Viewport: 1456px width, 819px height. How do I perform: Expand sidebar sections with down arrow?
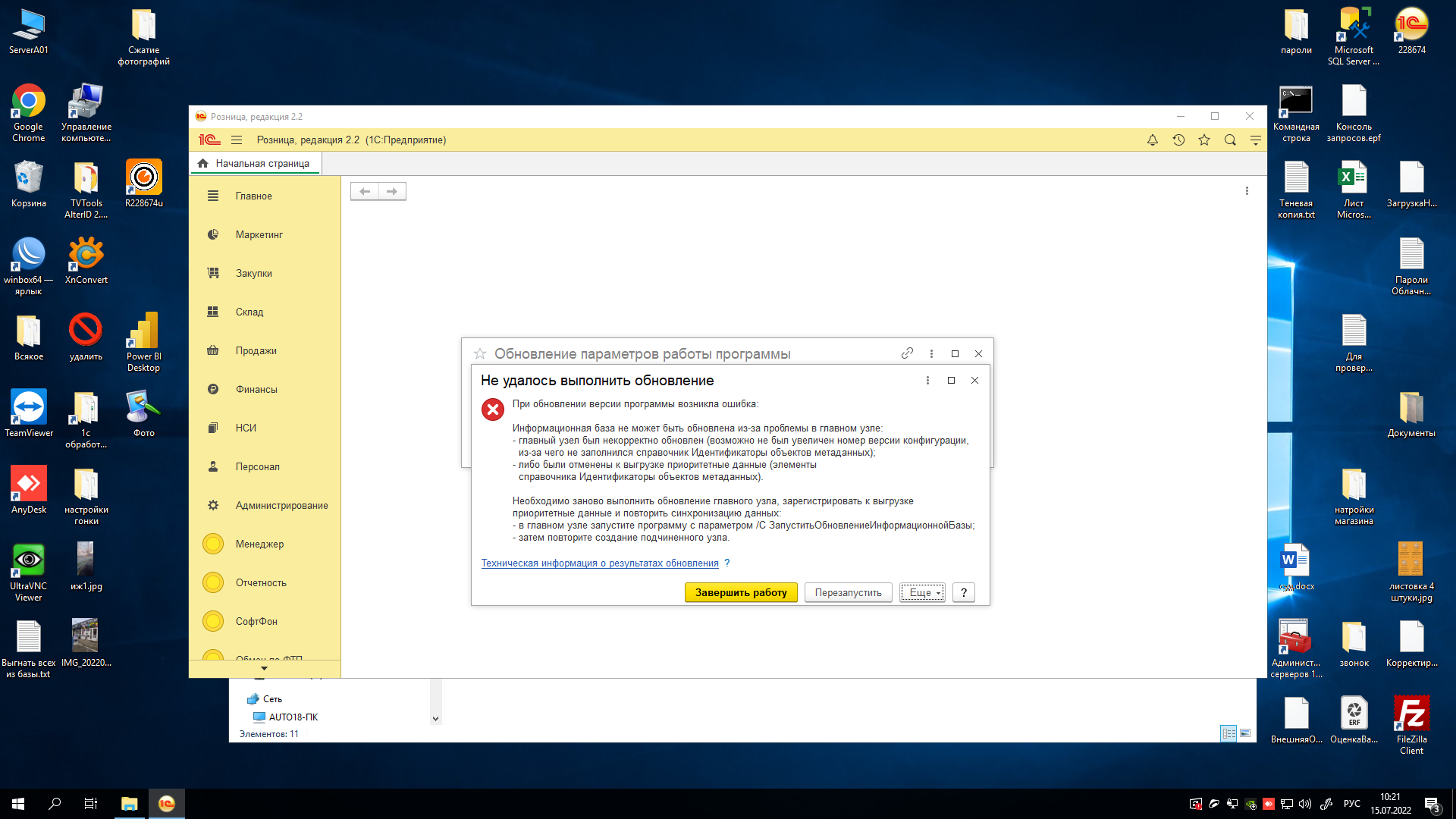point(264,669)
